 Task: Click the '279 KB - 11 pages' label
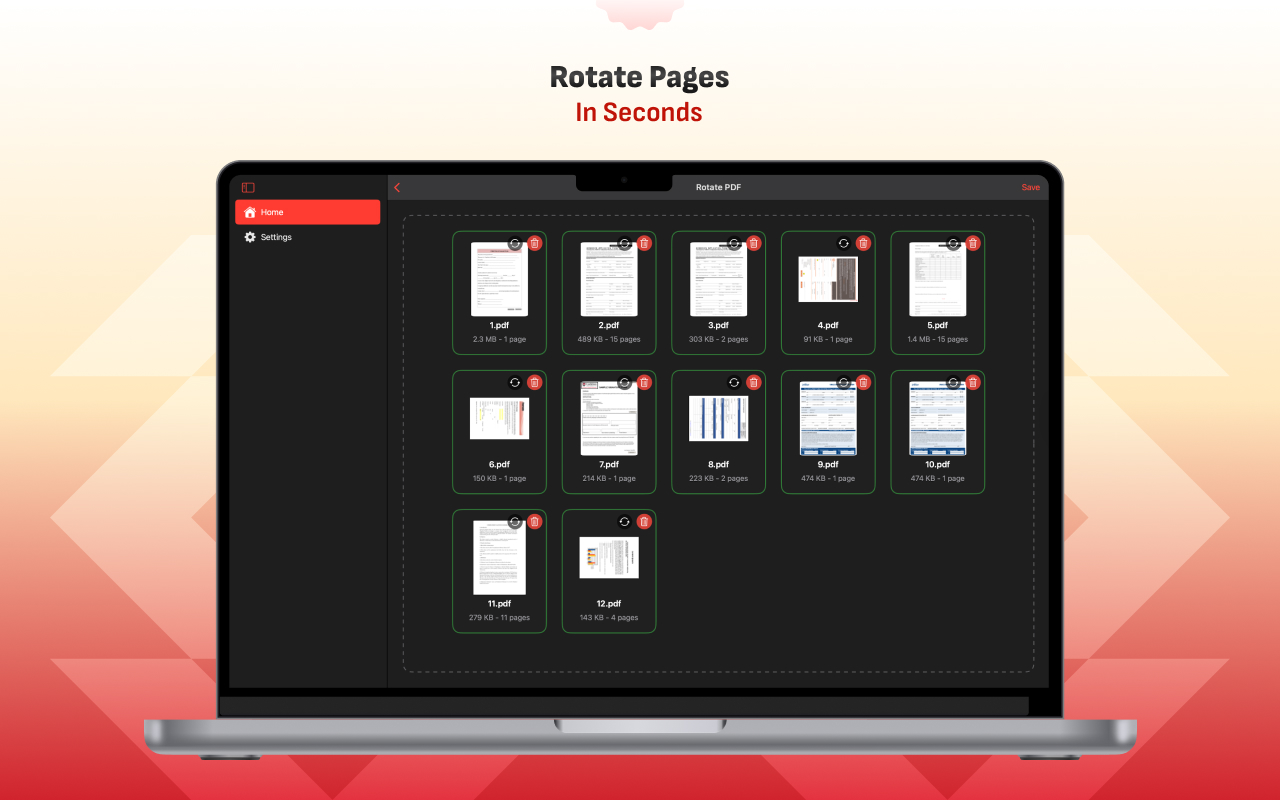tap(499, 618)
